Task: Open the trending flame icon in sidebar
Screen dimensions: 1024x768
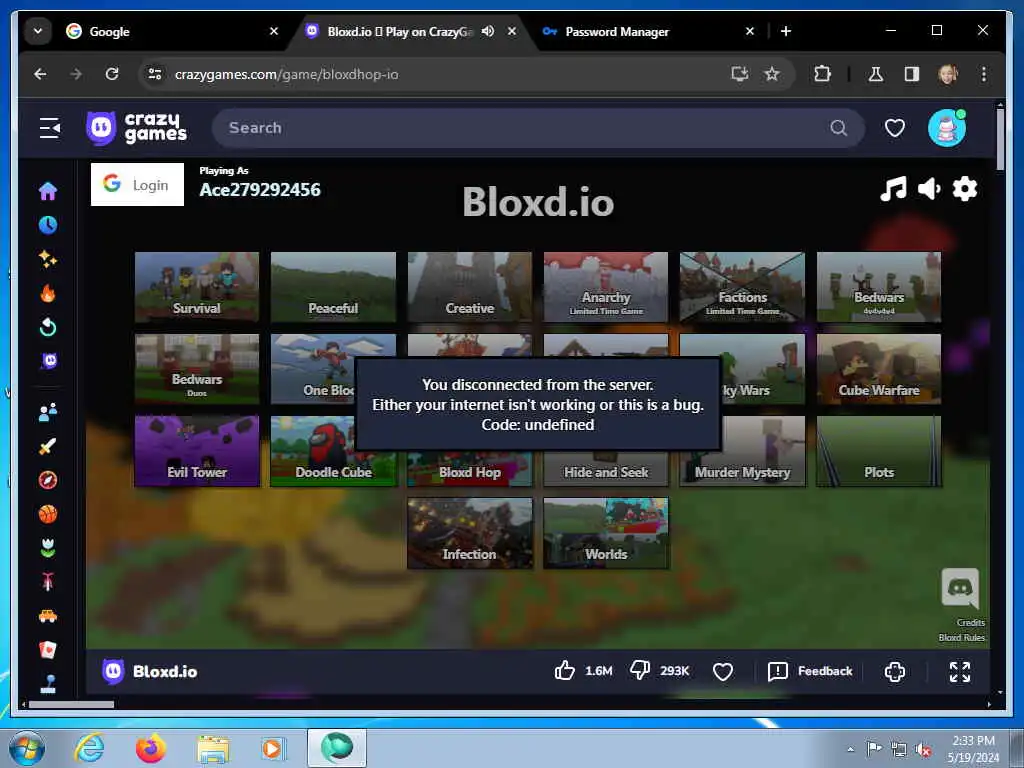Action: click(x=48, y=293)
